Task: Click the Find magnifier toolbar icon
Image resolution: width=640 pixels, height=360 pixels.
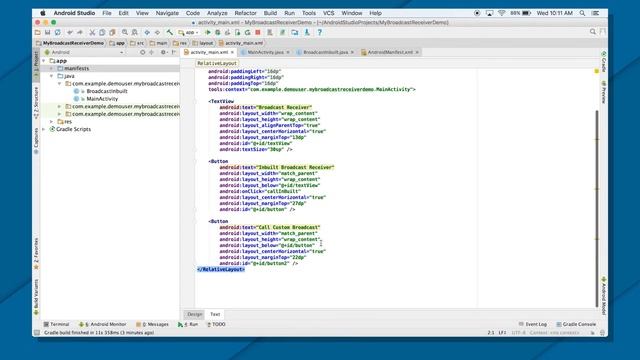Action: click(x=124, y=32)
